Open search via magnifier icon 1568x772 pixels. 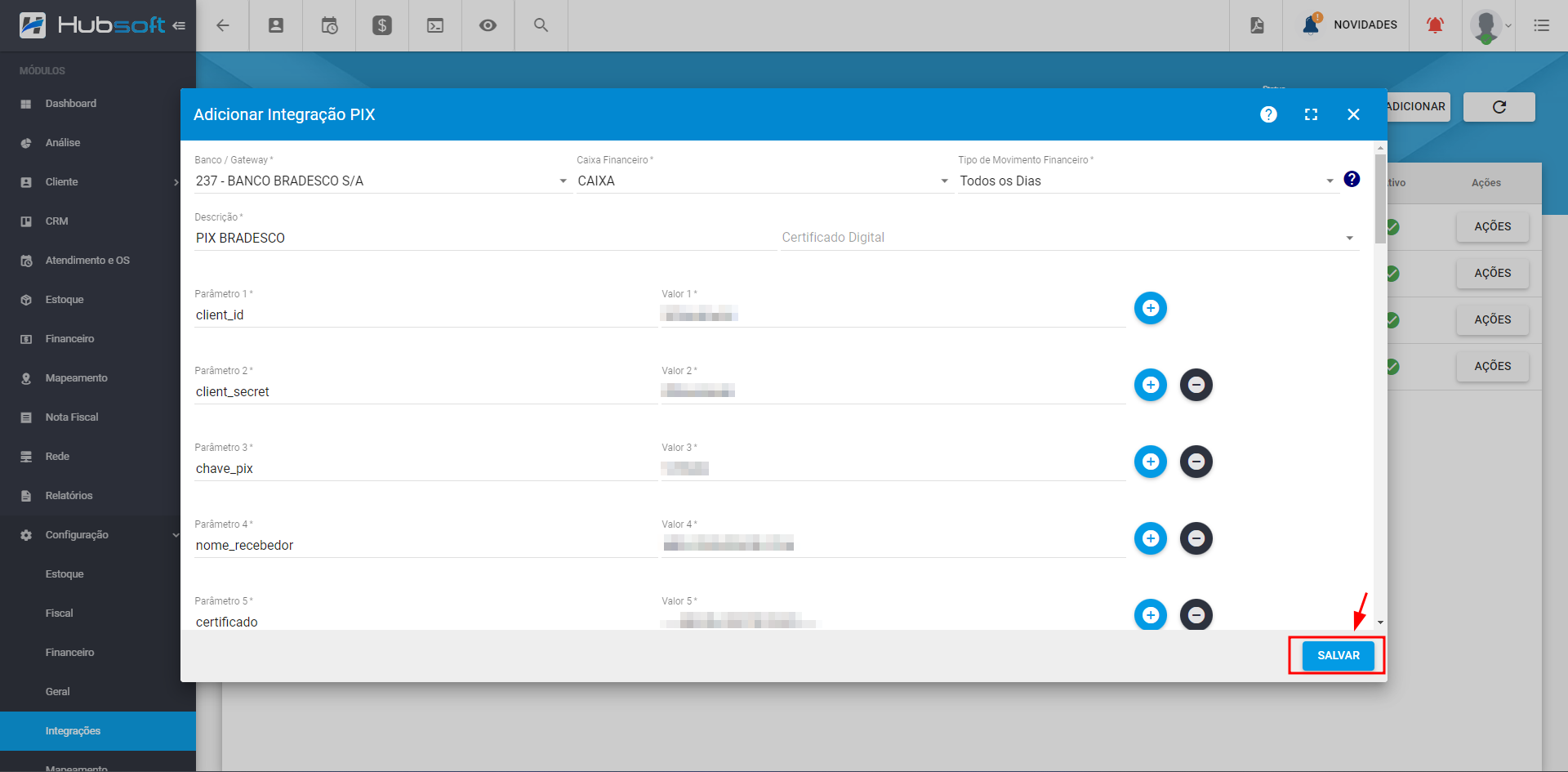541,25
